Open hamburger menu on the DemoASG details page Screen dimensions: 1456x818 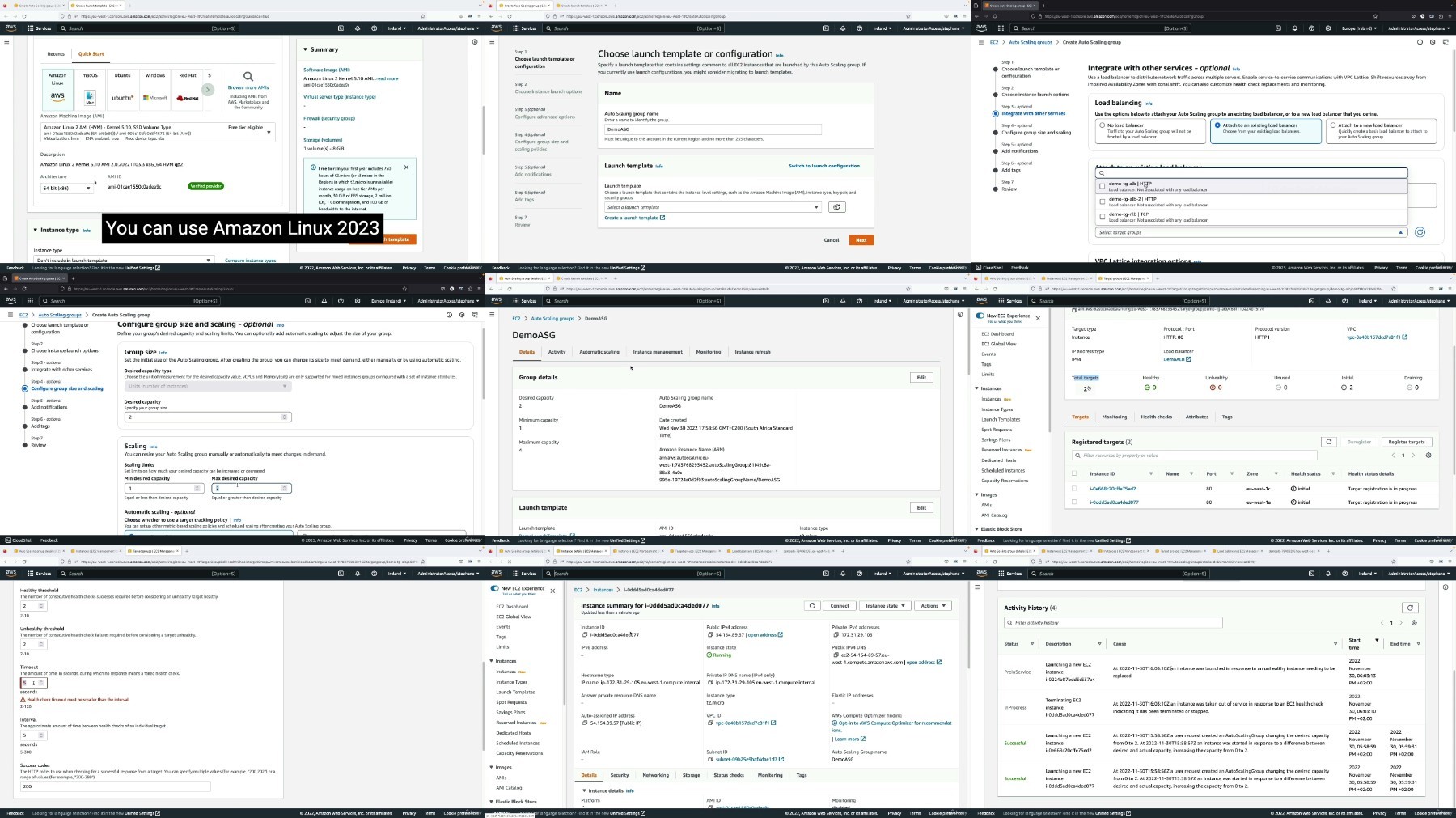tap(492, 315)
